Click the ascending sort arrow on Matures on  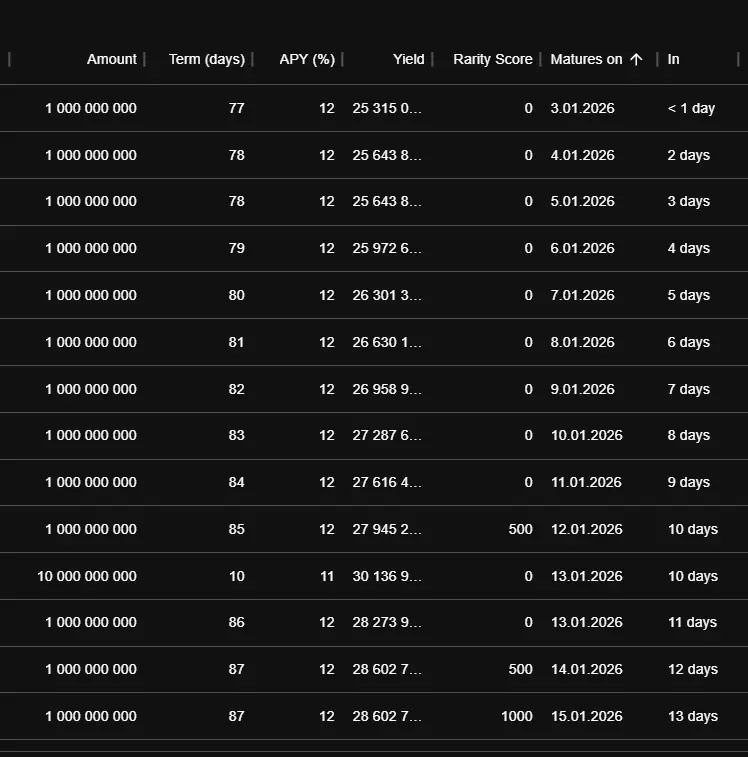tap(636, 59)
